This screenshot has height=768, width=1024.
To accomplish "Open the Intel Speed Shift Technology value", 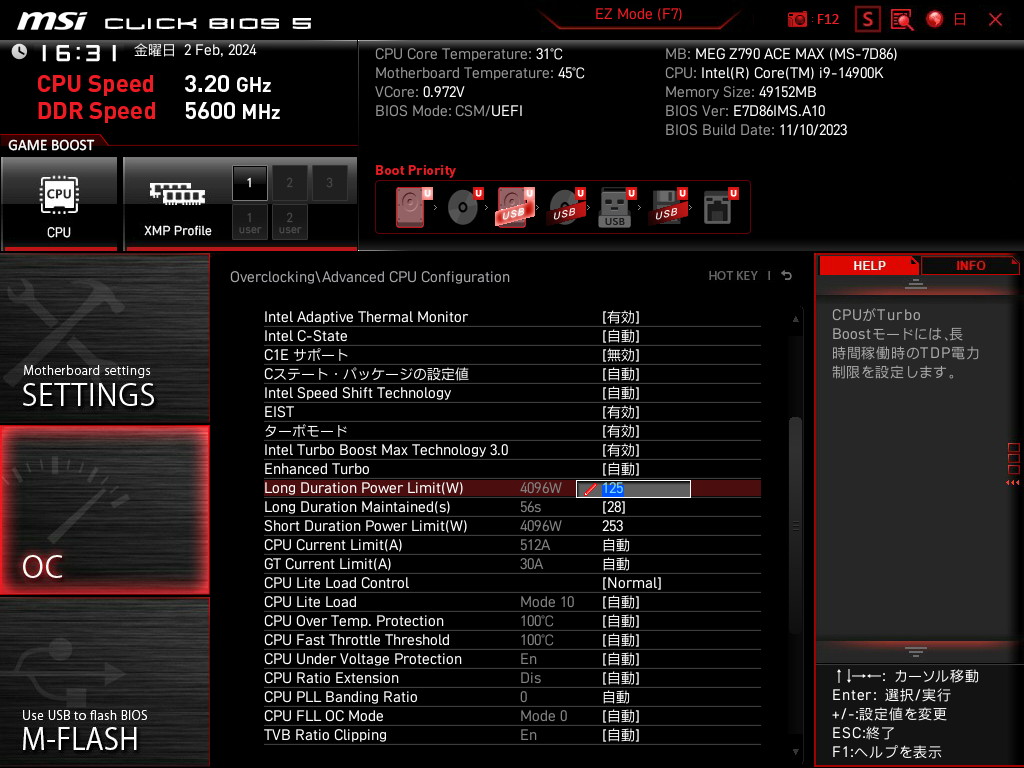I will click(620, 393).
